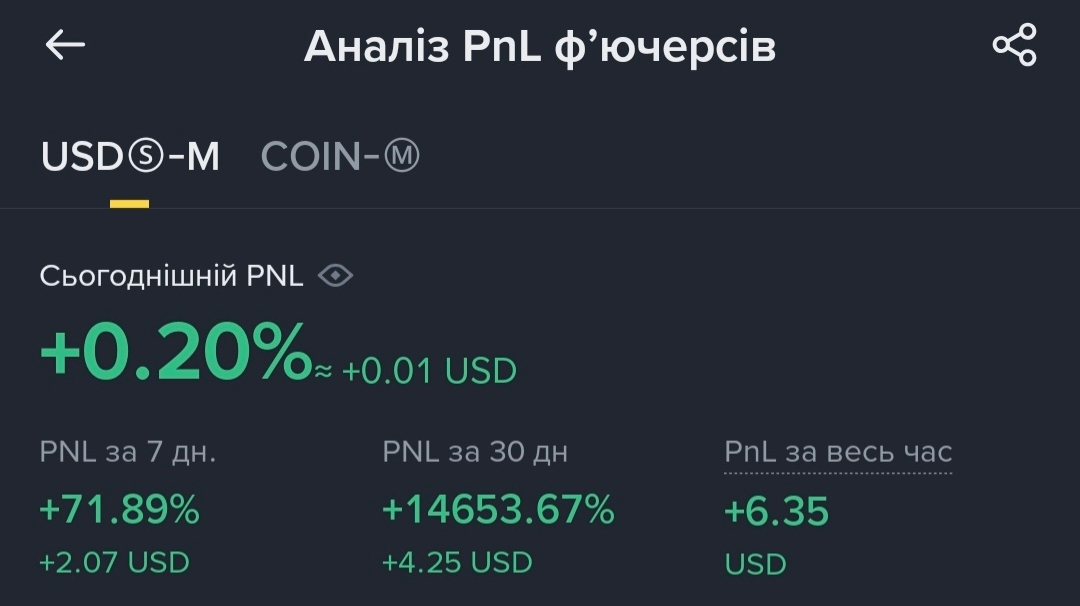Tap the 'PNL за 30 дн' label

pyautogui.click(x=475, y=452)
